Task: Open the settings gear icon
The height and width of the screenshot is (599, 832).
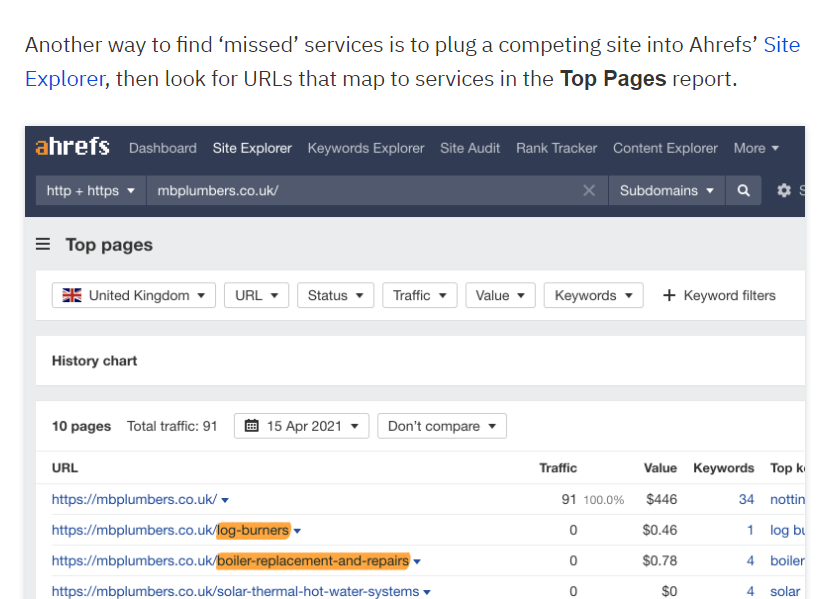Action: (784, 190)
